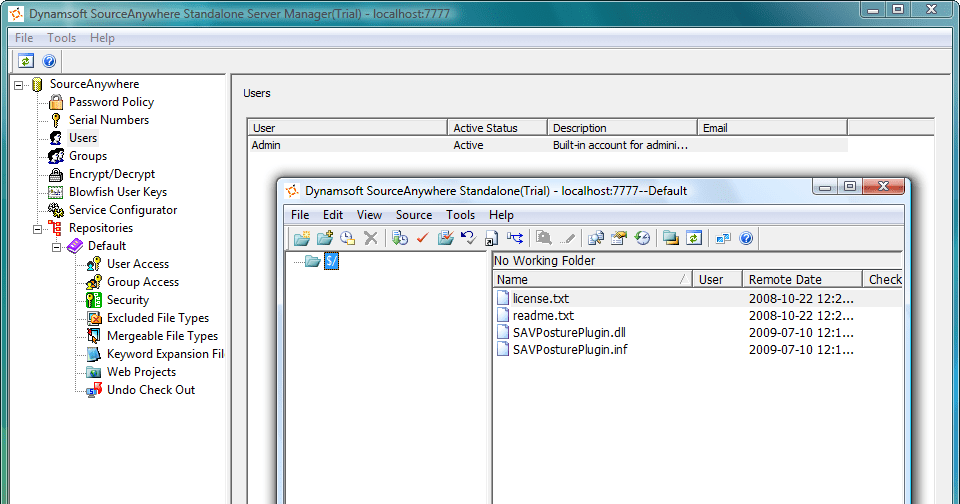Click the undo arrow icon in client toolbar
The width and height of the screenshot is (960, 504).
tap(468, 238)
